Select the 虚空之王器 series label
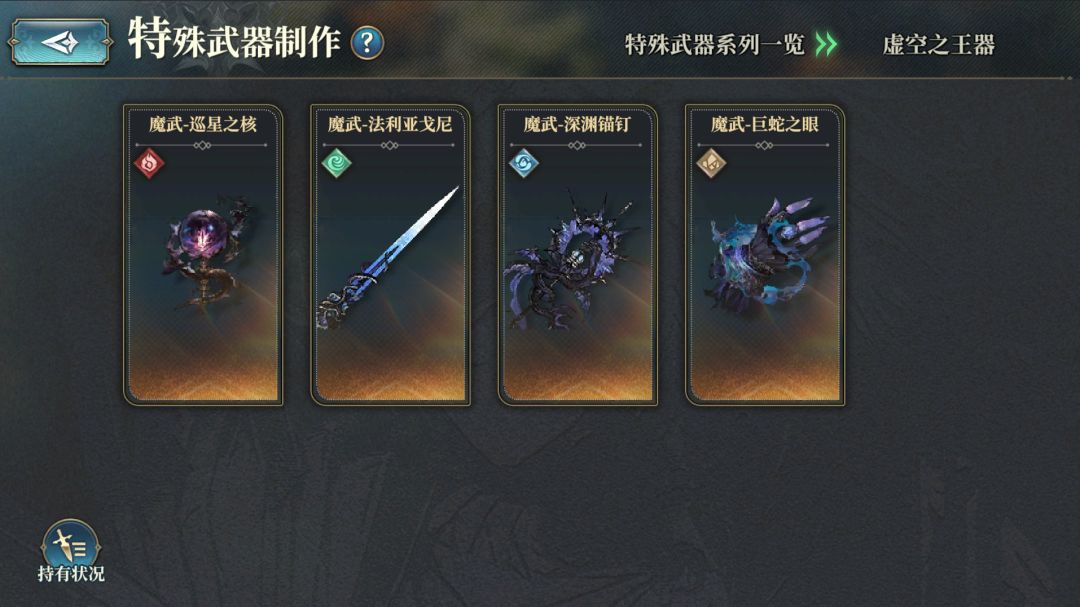The height and width of the screenshot is (607, 1080). (939, 45)
